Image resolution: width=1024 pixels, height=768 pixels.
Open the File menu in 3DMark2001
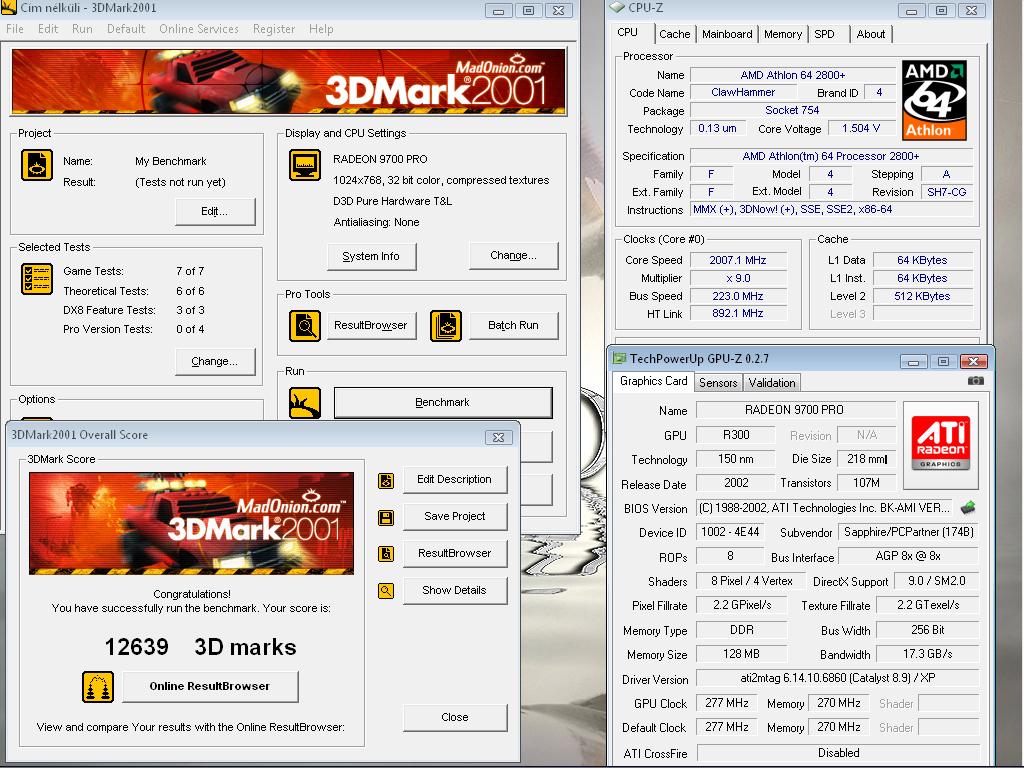pyautogui.click(x=14, y=29)
